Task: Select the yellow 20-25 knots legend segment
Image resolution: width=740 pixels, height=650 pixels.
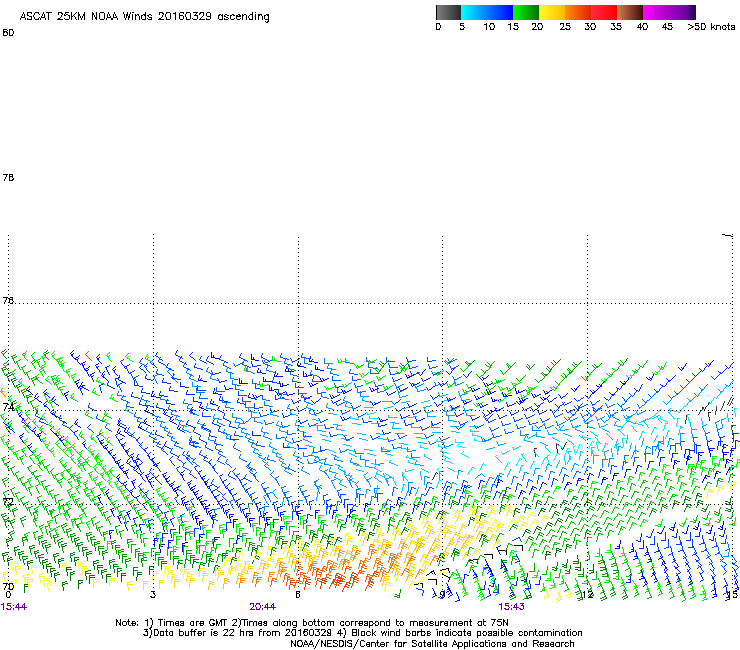Action: click(x=552, y=12)
